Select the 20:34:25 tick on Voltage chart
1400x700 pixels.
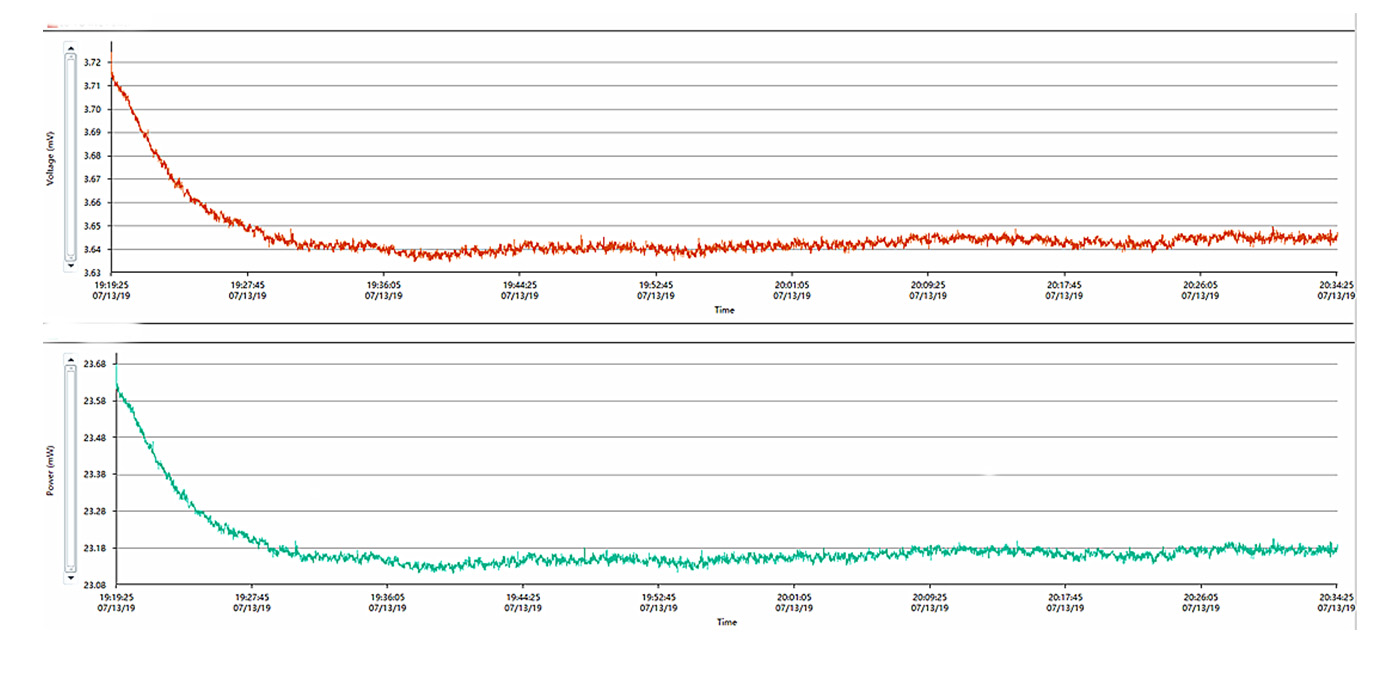point(1337,289)
